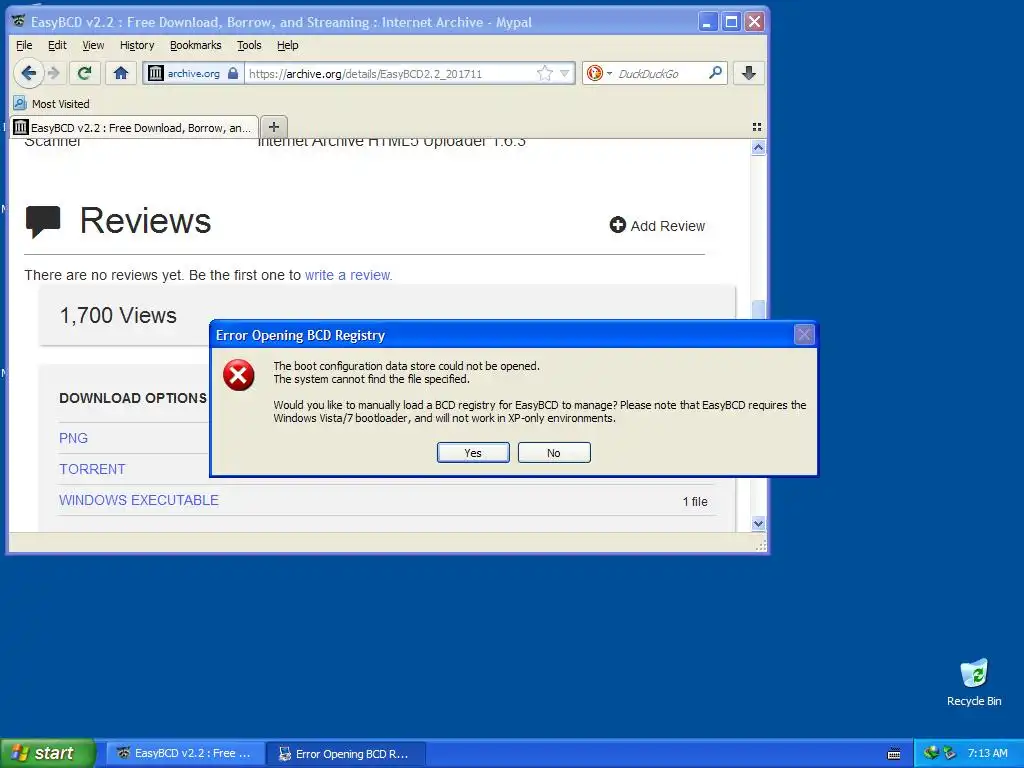Click the search magnifier icon
Viewport: 1024px width, 768px height.
[716, 72]
